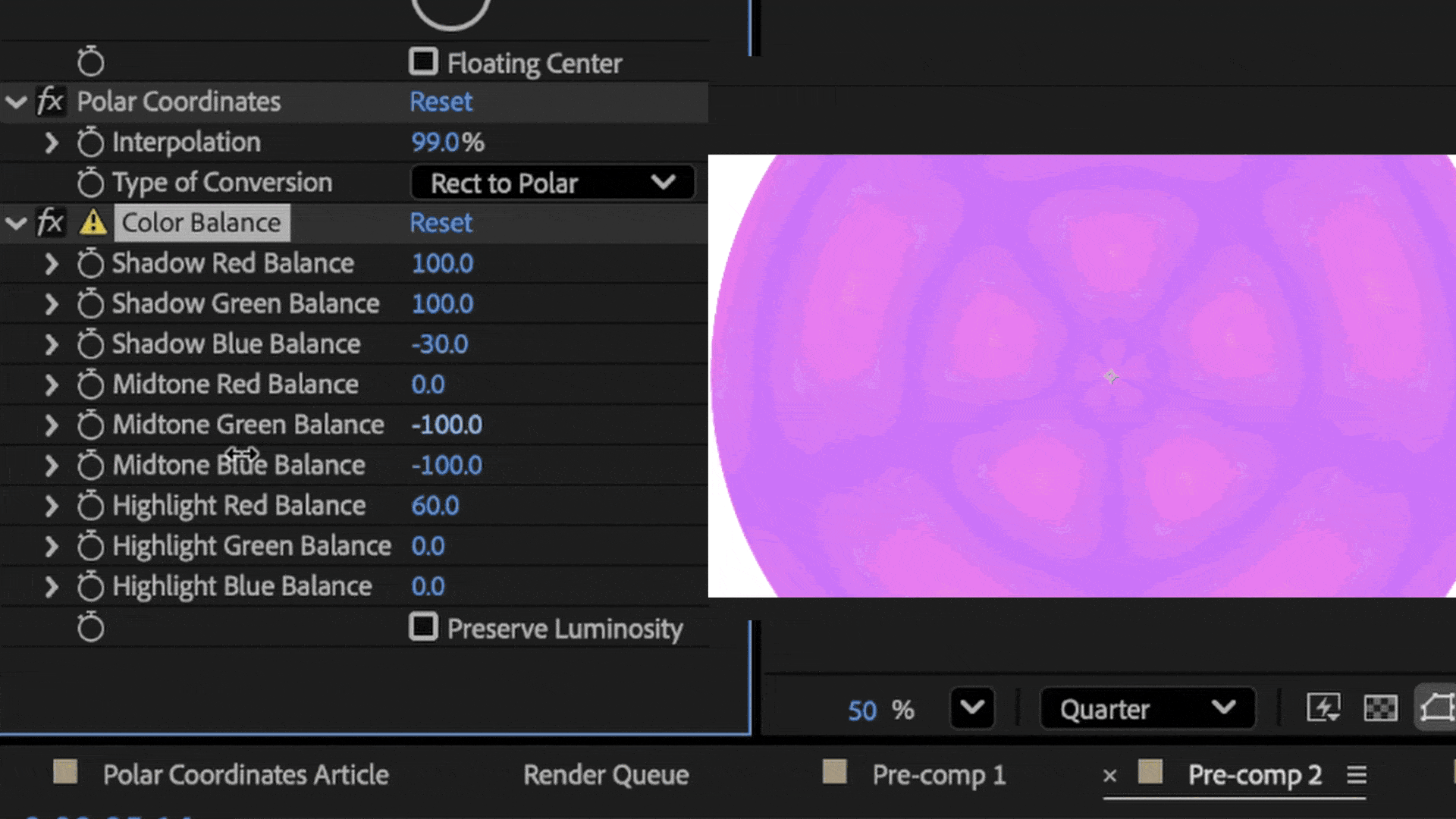Switch to Polar Coordinates Article tab
This screenshot has width=1456, height=819.
point(246,774)
